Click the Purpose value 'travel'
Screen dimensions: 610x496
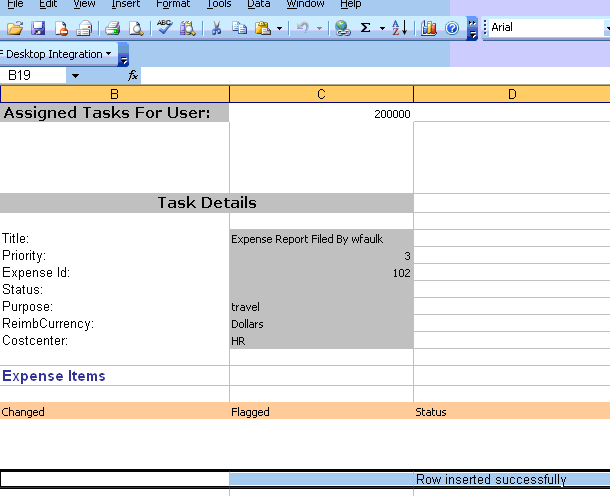tap(321, 307)
